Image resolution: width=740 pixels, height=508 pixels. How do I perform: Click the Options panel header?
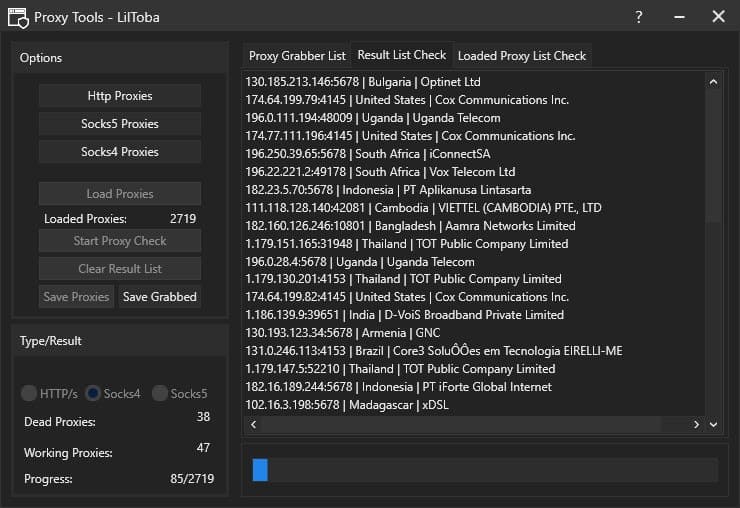[x=120, y=58]
